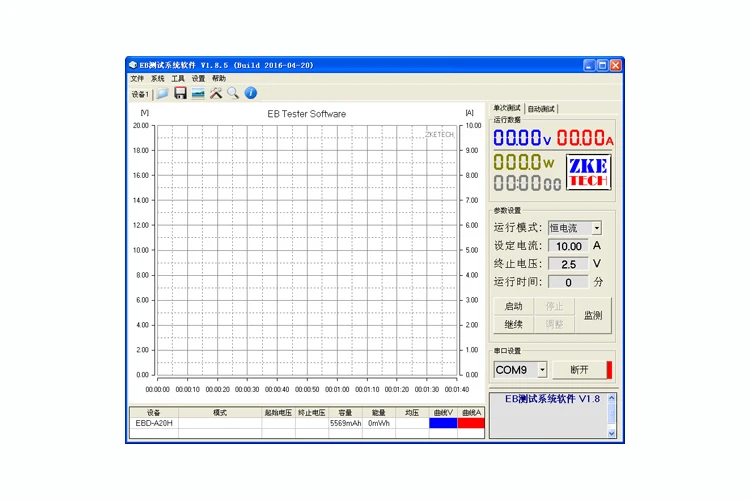Click the gray elapsed time readout
This screenshot has height=500, width=750.
527,183
